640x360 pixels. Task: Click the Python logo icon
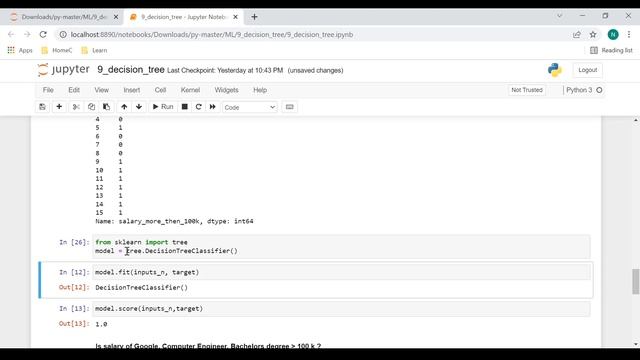(x=554, y=70)
